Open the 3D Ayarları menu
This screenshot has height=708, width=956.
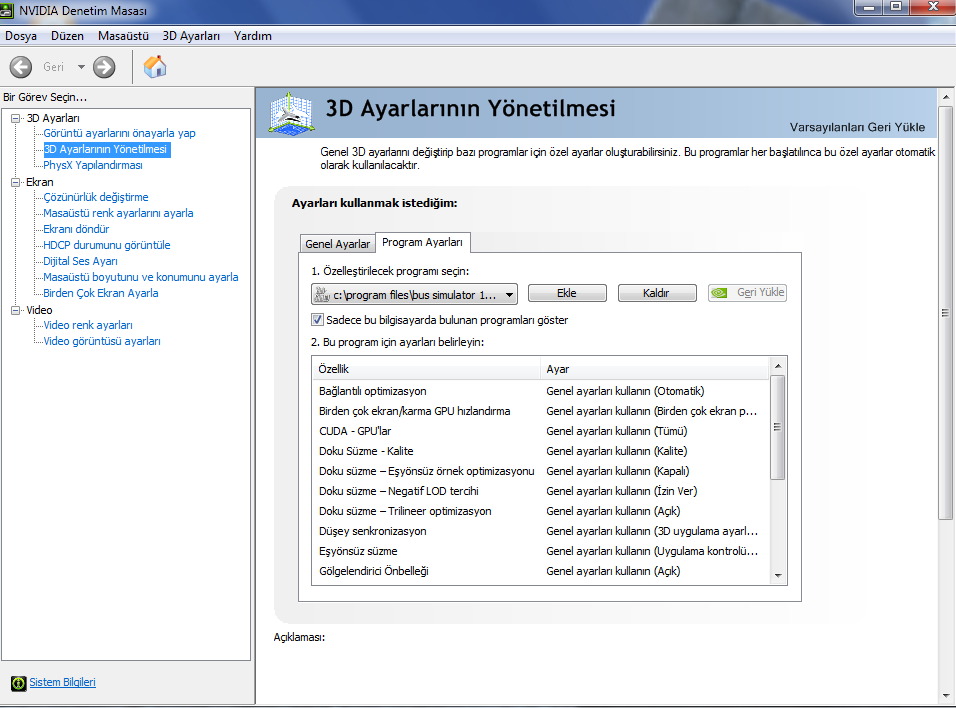pos(191,36)
